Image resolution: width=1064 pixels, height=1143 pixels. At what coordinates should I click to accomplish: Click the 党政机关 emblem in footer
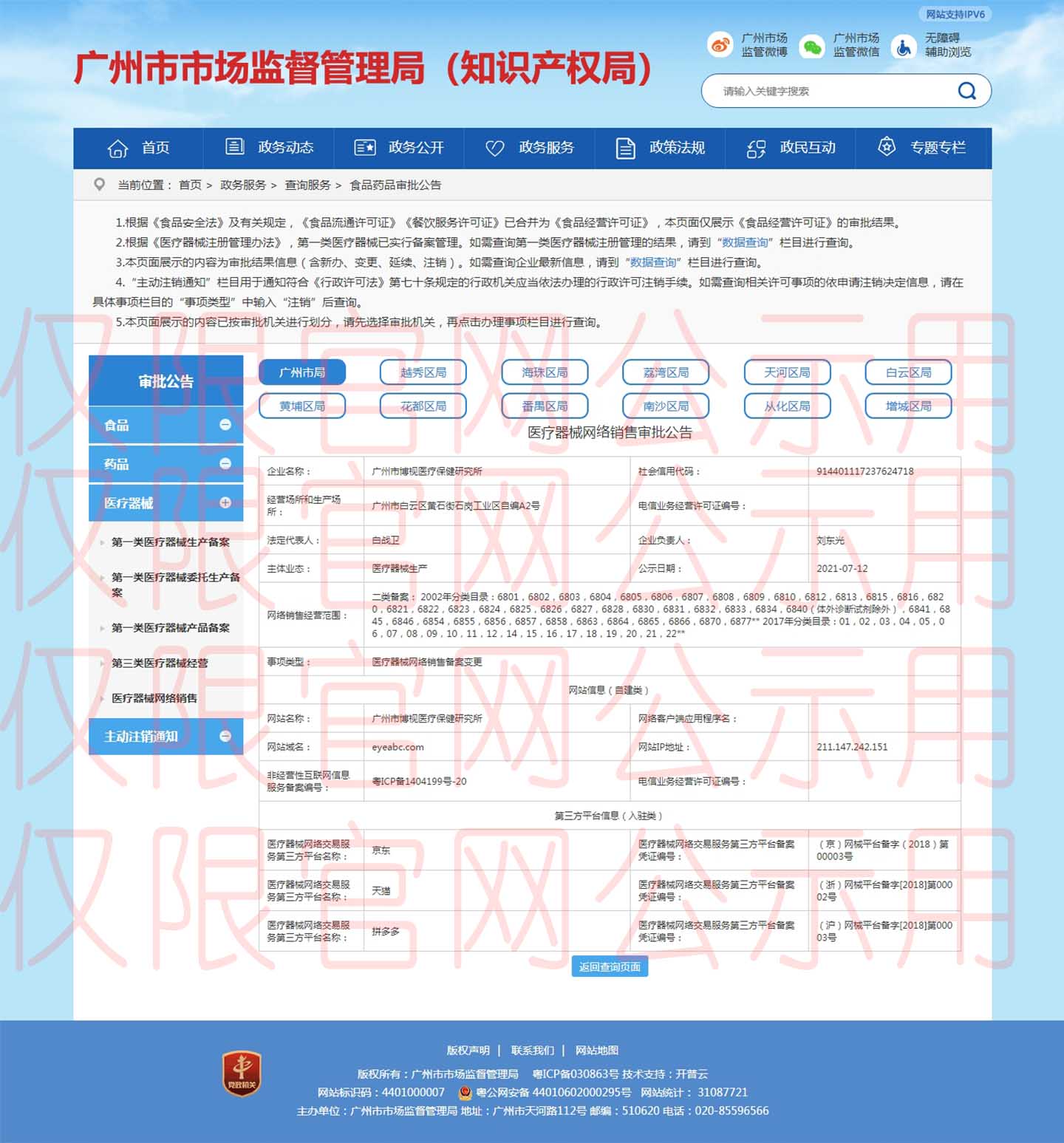coord(242,1074)
